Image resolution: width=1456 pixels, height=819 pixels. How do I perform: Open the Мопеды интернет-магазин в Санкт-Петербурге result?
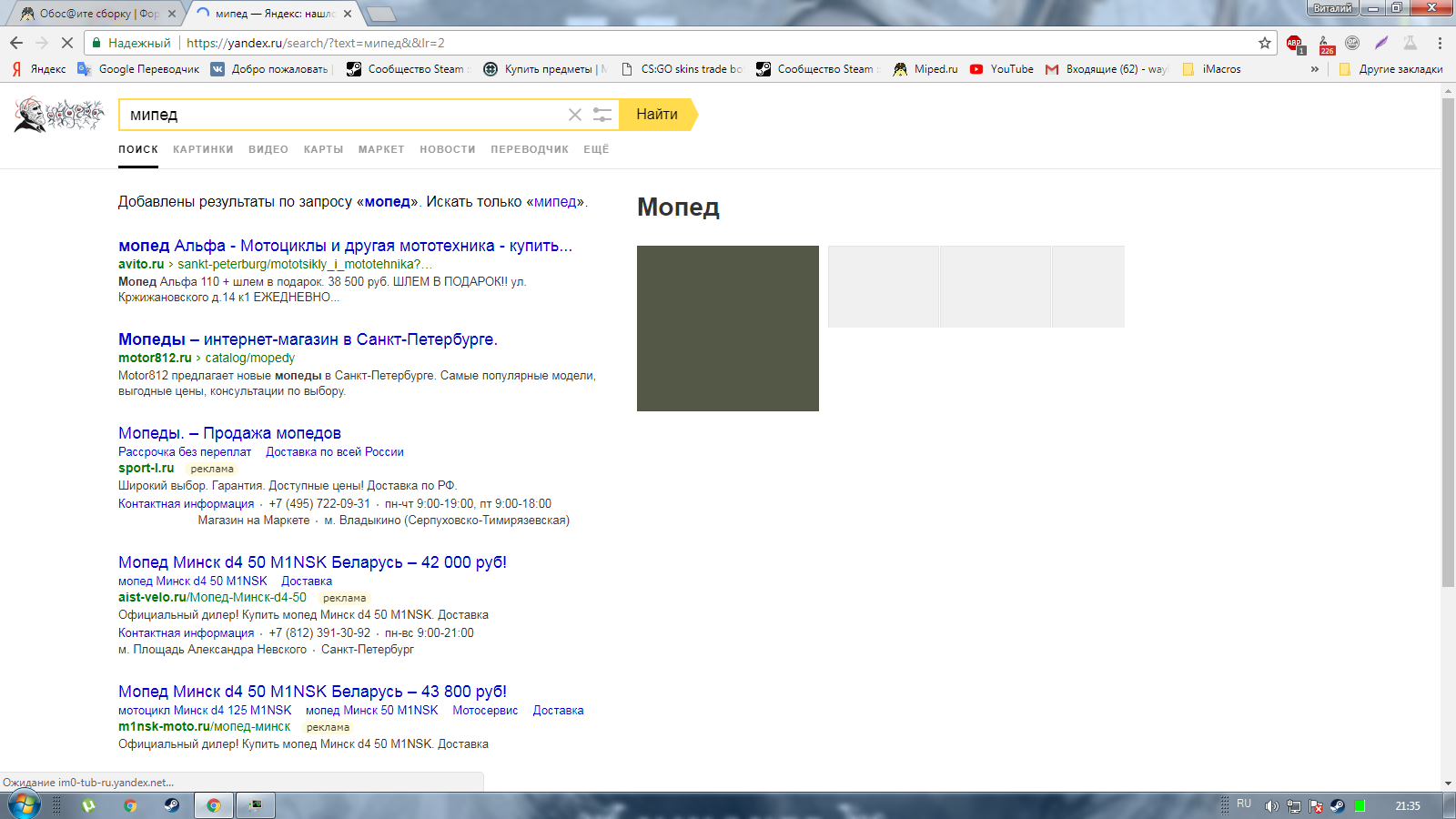click(x=308, y=339)
